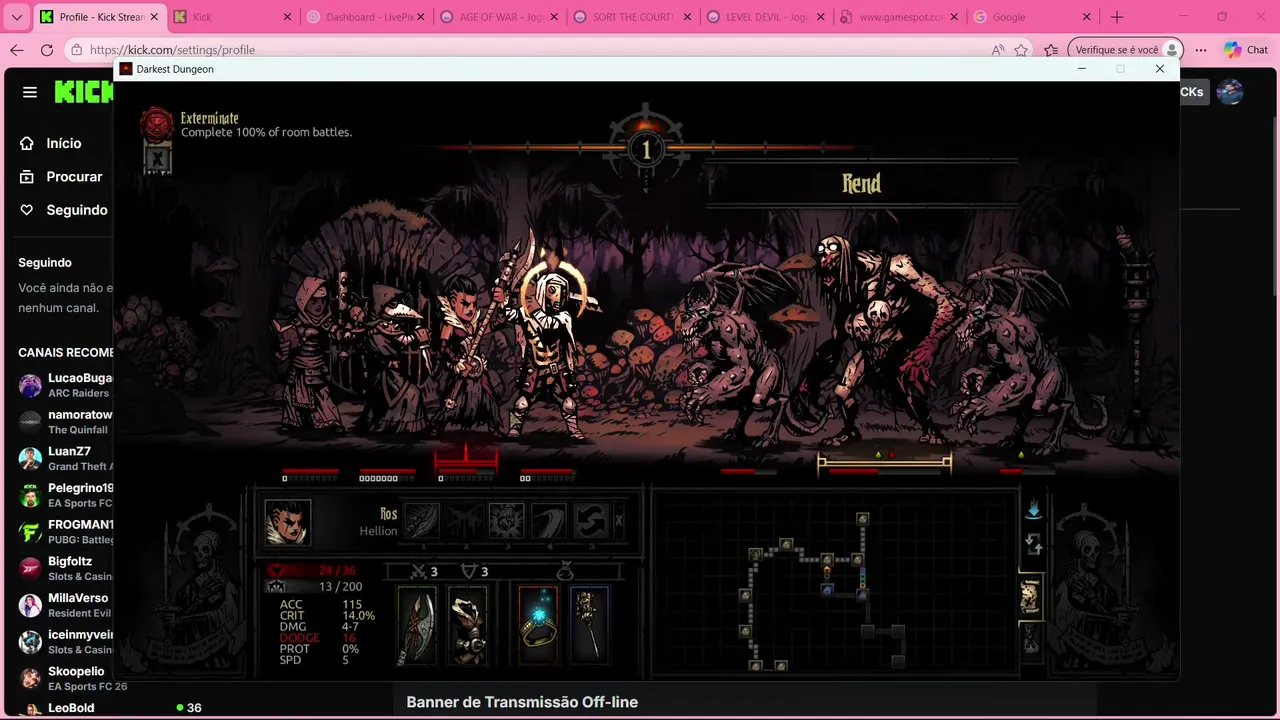Open Bigfoltz recommended channel
This screenshot has width=1280, height=720.
(66, 568)
